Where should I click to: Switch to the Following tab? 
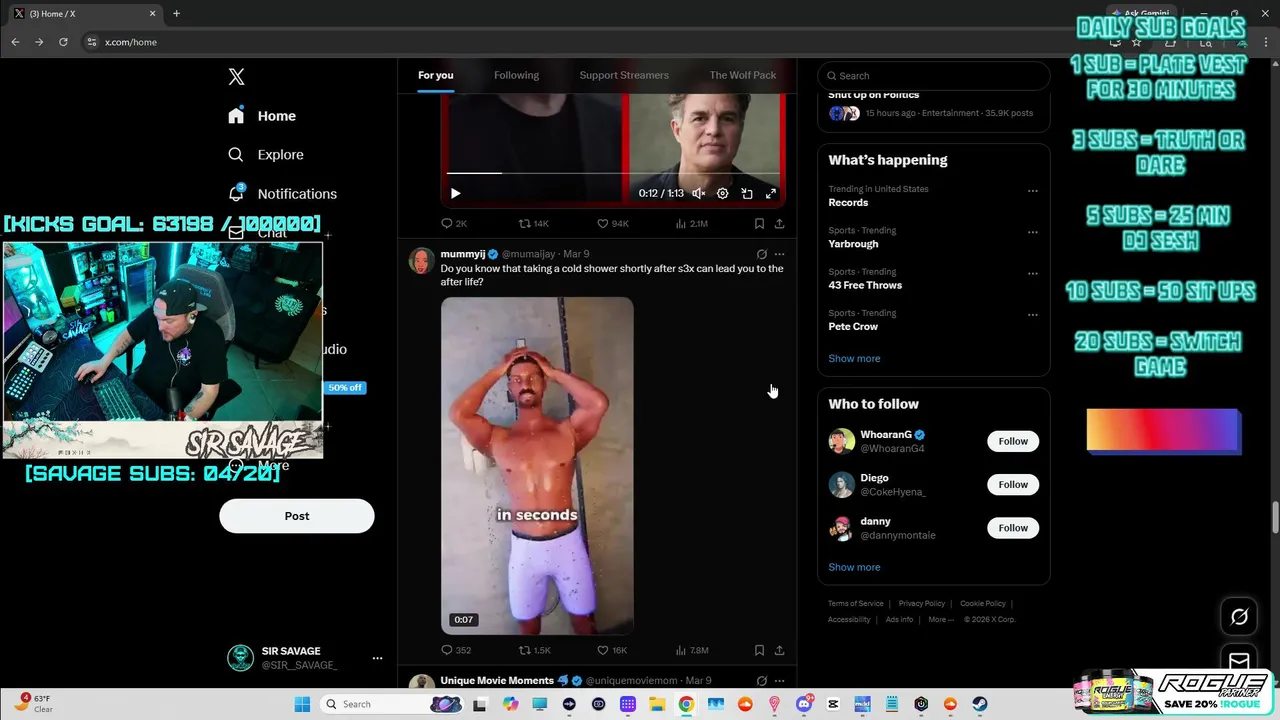point(516,75)
